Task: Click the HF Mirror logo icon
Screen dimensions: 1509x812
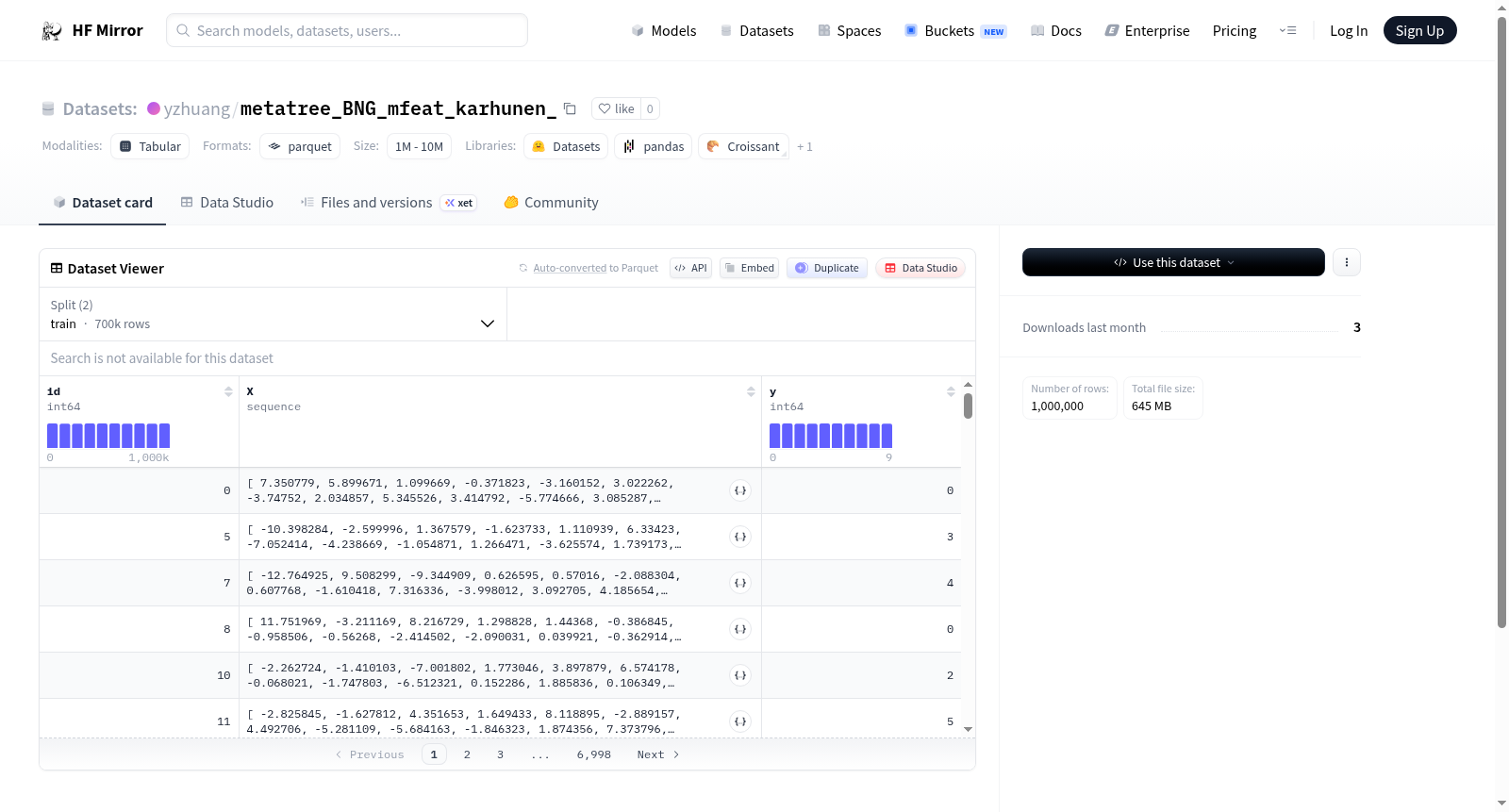Action: click(52, 30)
